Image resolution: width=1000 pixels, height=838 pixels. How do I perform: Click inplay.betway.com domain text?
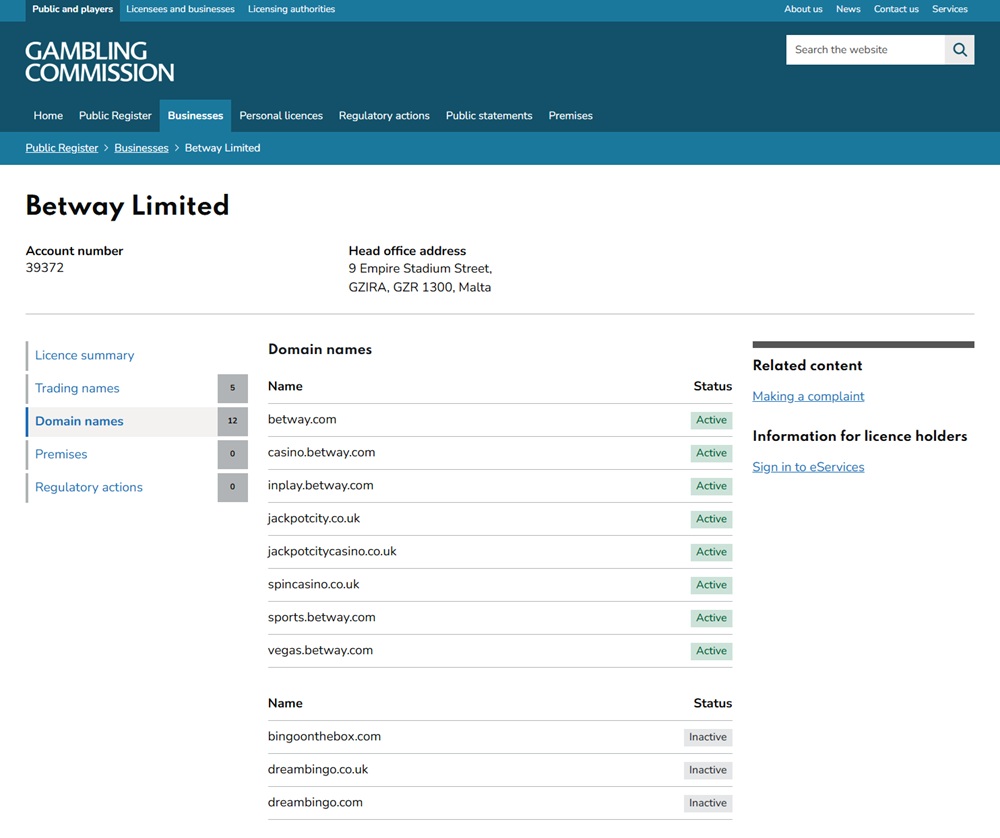click(321, 486)
